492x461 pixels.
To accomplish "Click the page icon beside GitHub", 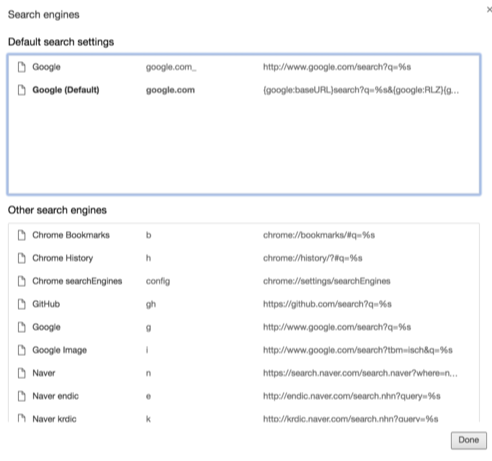I will coord(22,304).
